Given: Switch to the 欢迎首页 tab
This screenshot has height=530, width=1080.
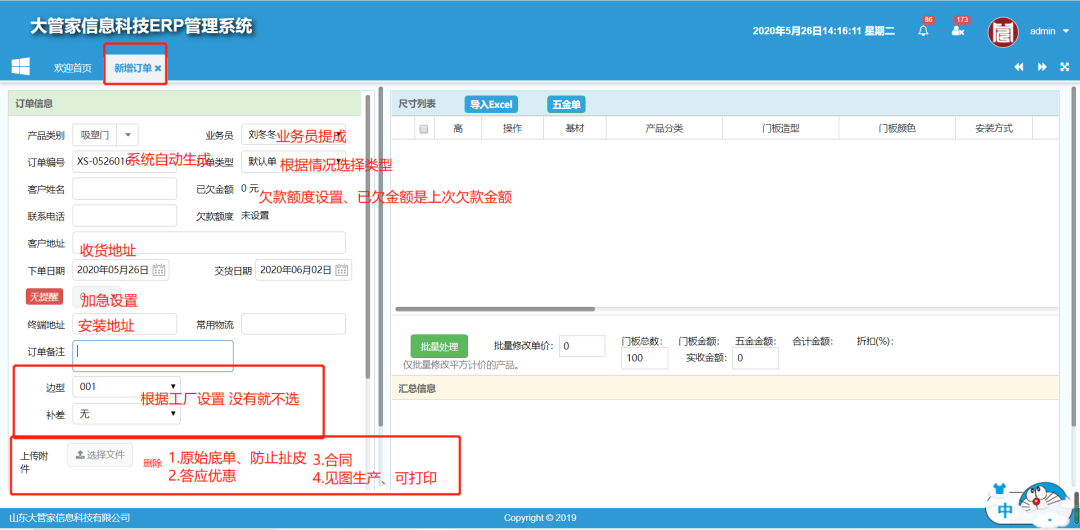Looking at the screenshot, I should 72,68.
